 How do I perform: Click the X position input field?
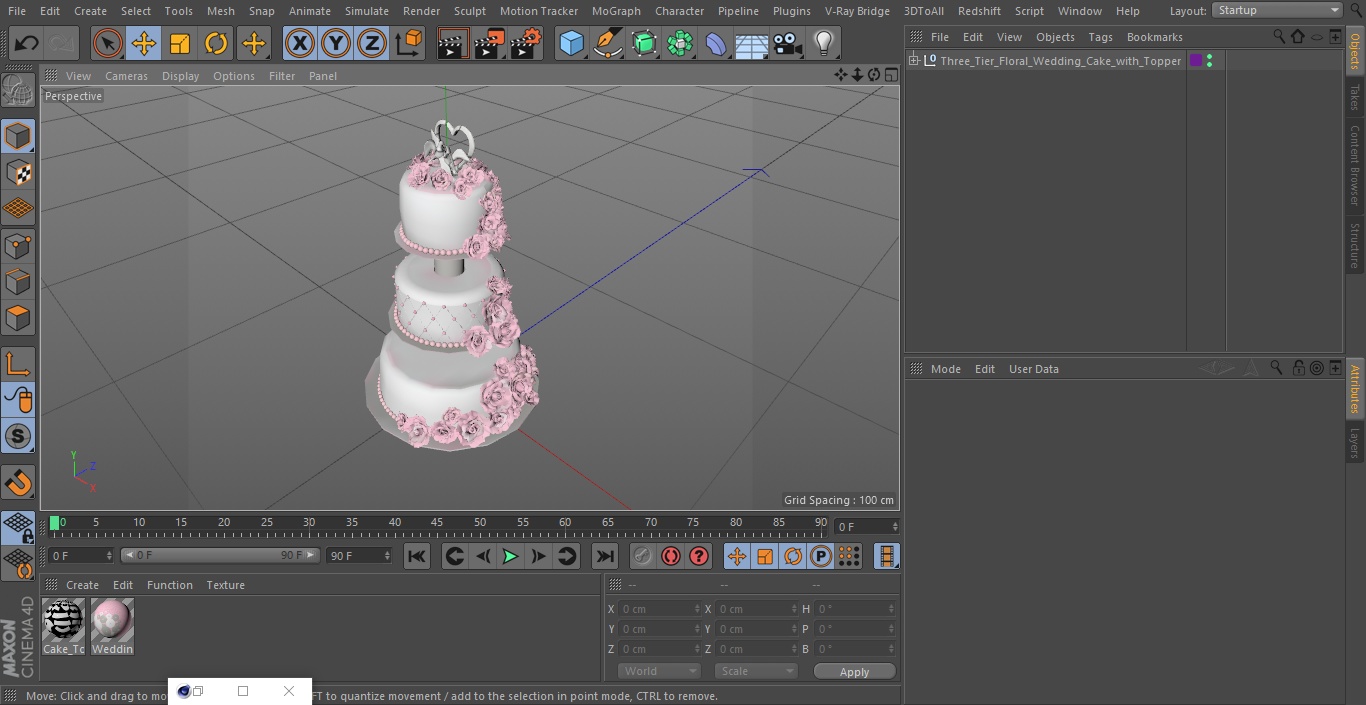[x=659, y=609]
